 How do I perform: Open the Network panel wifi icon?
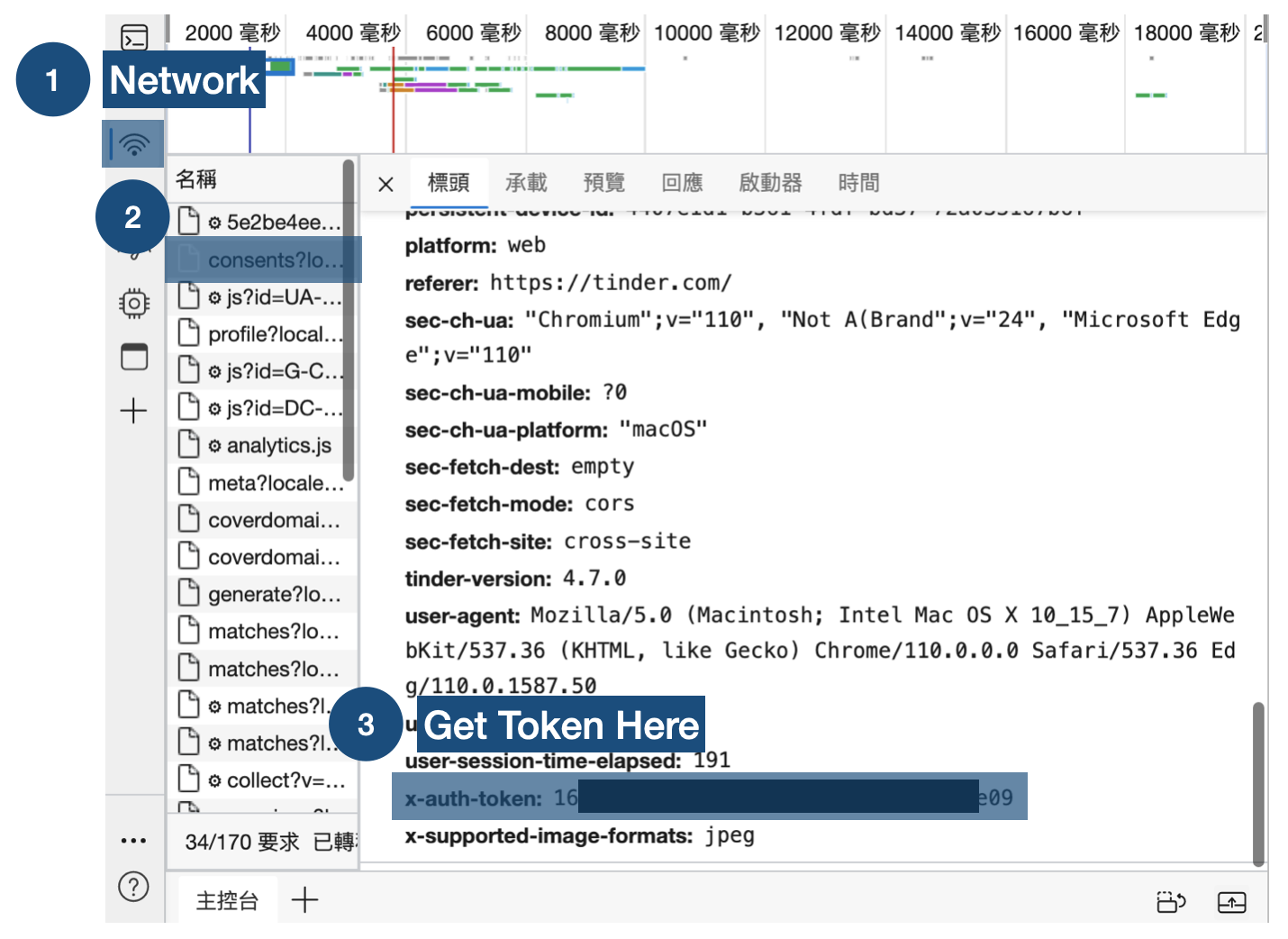(133, 143)
